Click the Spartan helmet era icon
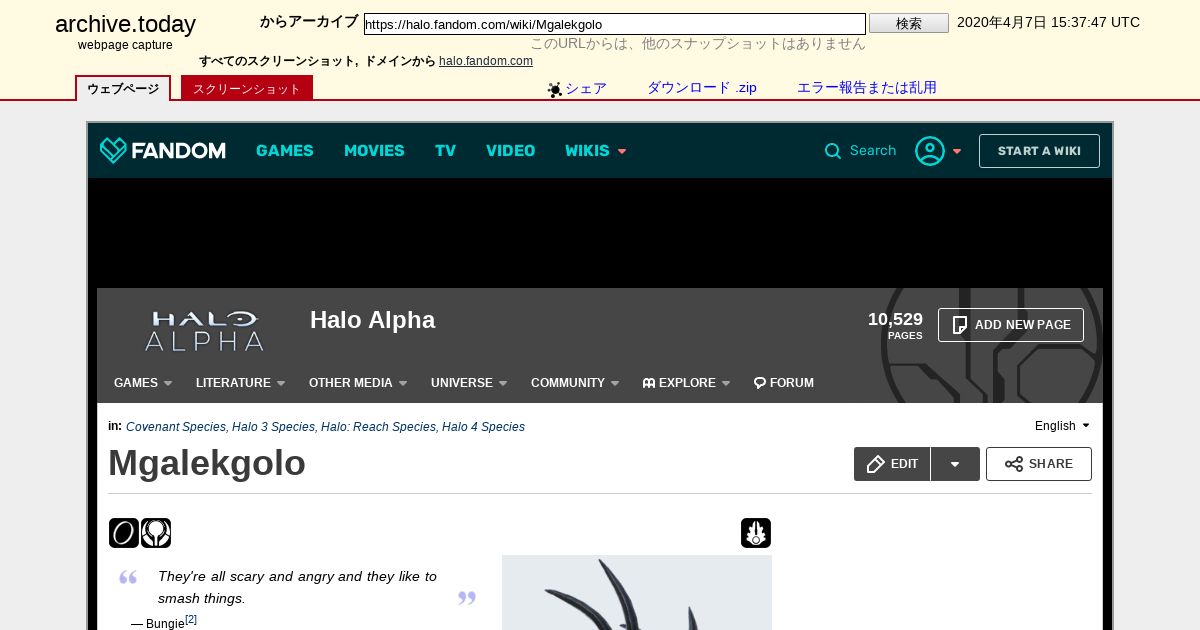The width and height of the screenshot is (1200, 630). click(x=156, y=533)
